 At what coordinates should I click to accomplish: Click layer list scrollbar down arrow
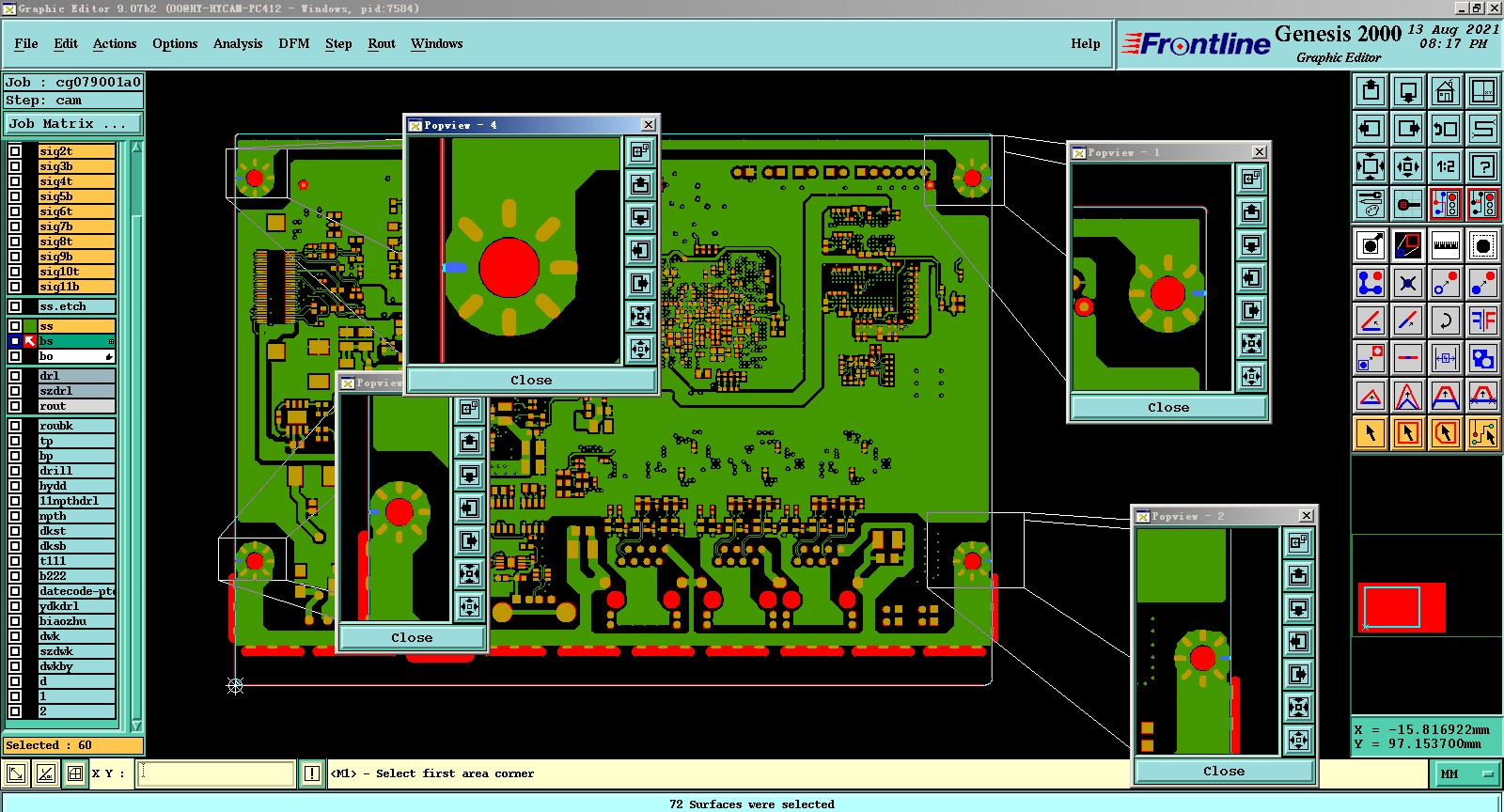pos(136,726)
